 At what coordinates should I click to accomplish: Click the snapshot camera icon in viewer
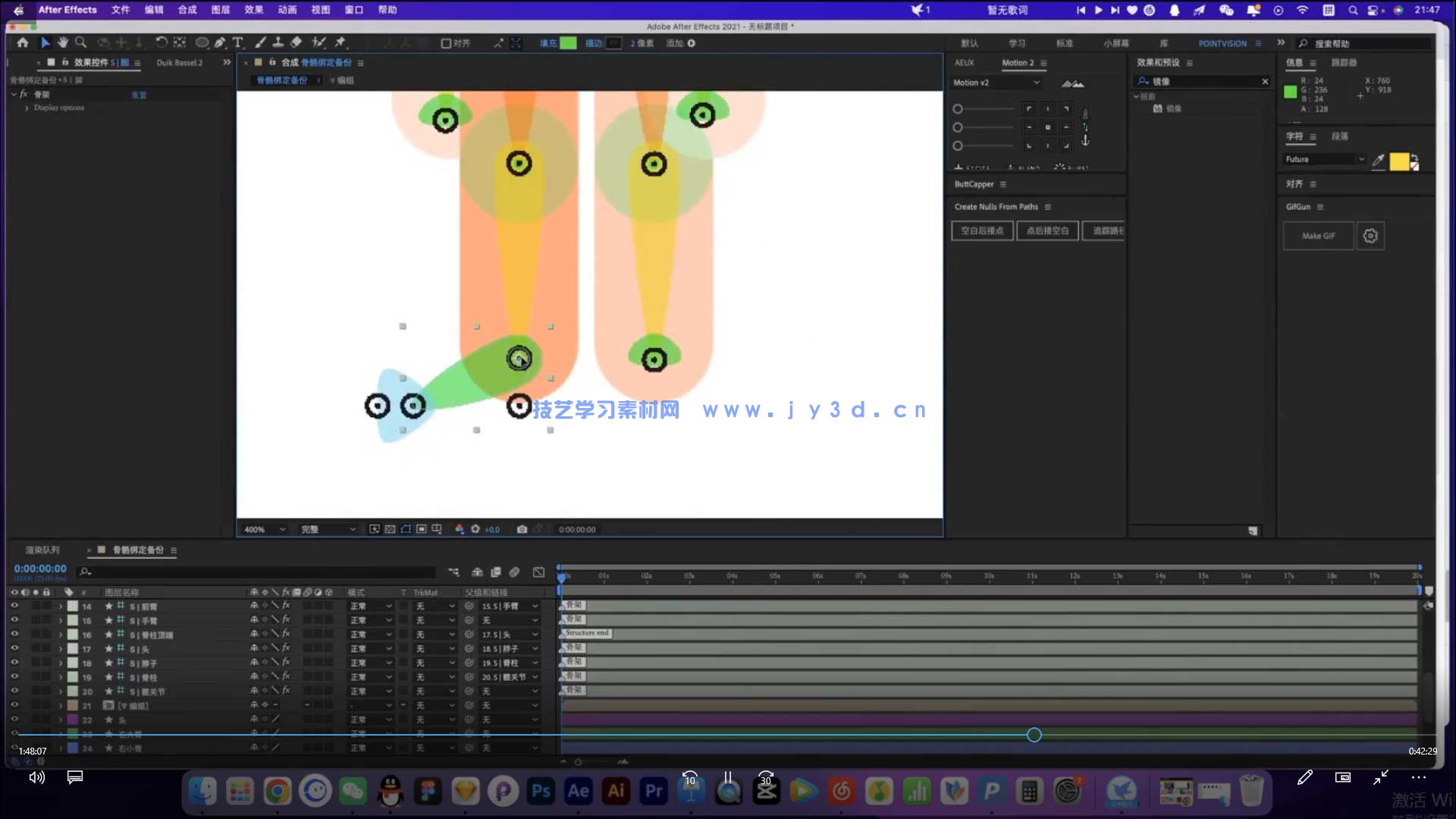coord(522,529)
